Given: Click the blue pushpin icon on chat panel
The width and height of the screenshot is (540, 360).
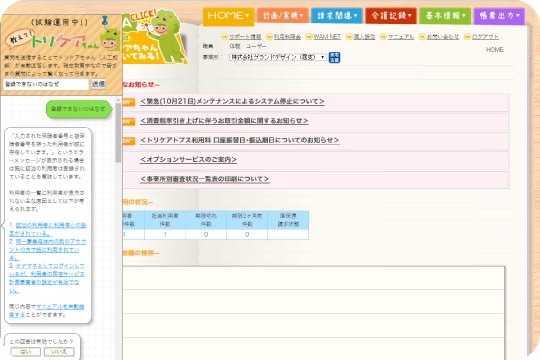Looking at the screenshot, I should pos(105,21).
